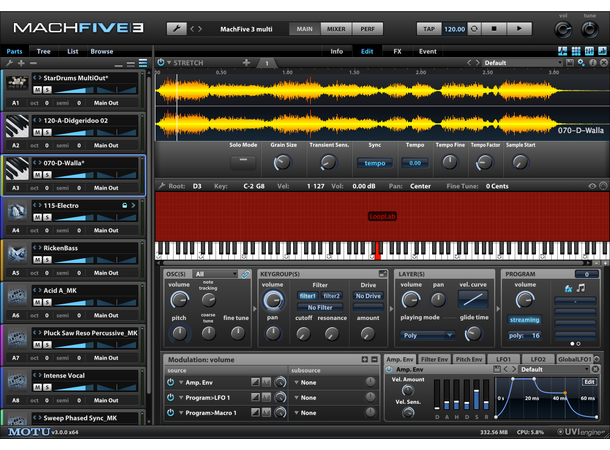Click the Program music note icon

point(581,288)
